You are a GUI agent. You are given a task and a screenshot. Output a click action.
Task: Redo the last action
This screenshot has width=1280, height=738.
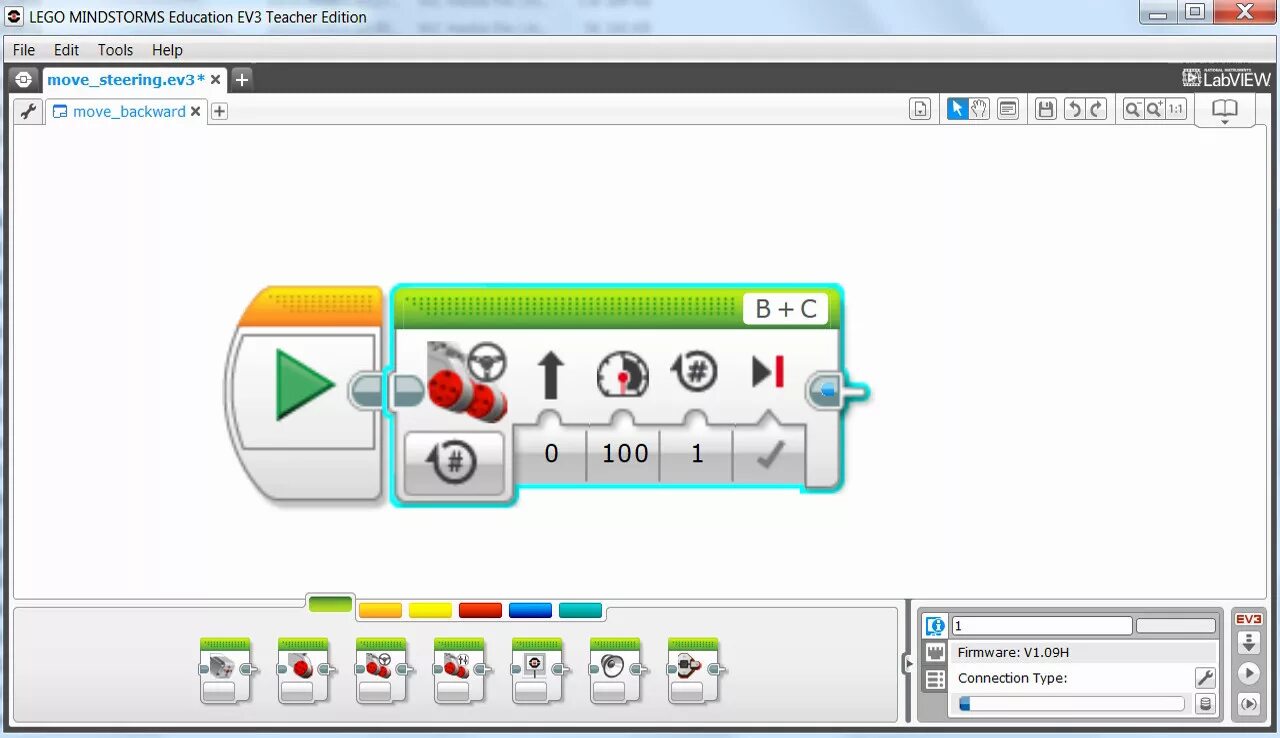1096,110
